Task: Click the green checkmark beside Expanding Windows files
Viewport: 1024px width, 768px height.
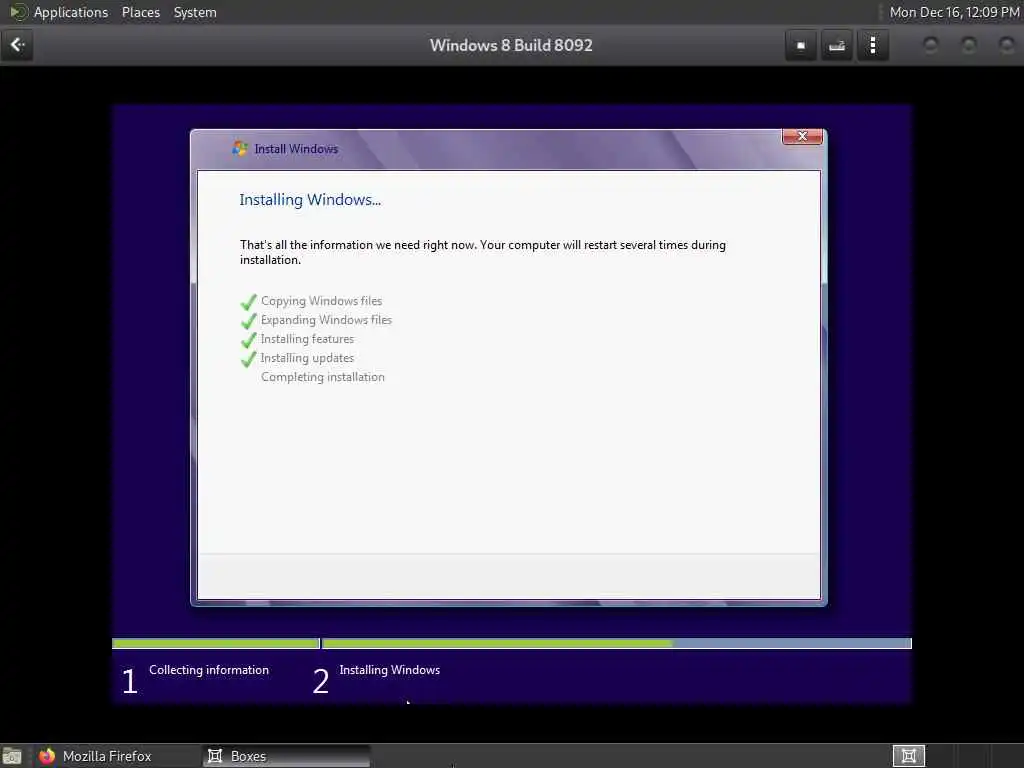Action: coord(248,321)
